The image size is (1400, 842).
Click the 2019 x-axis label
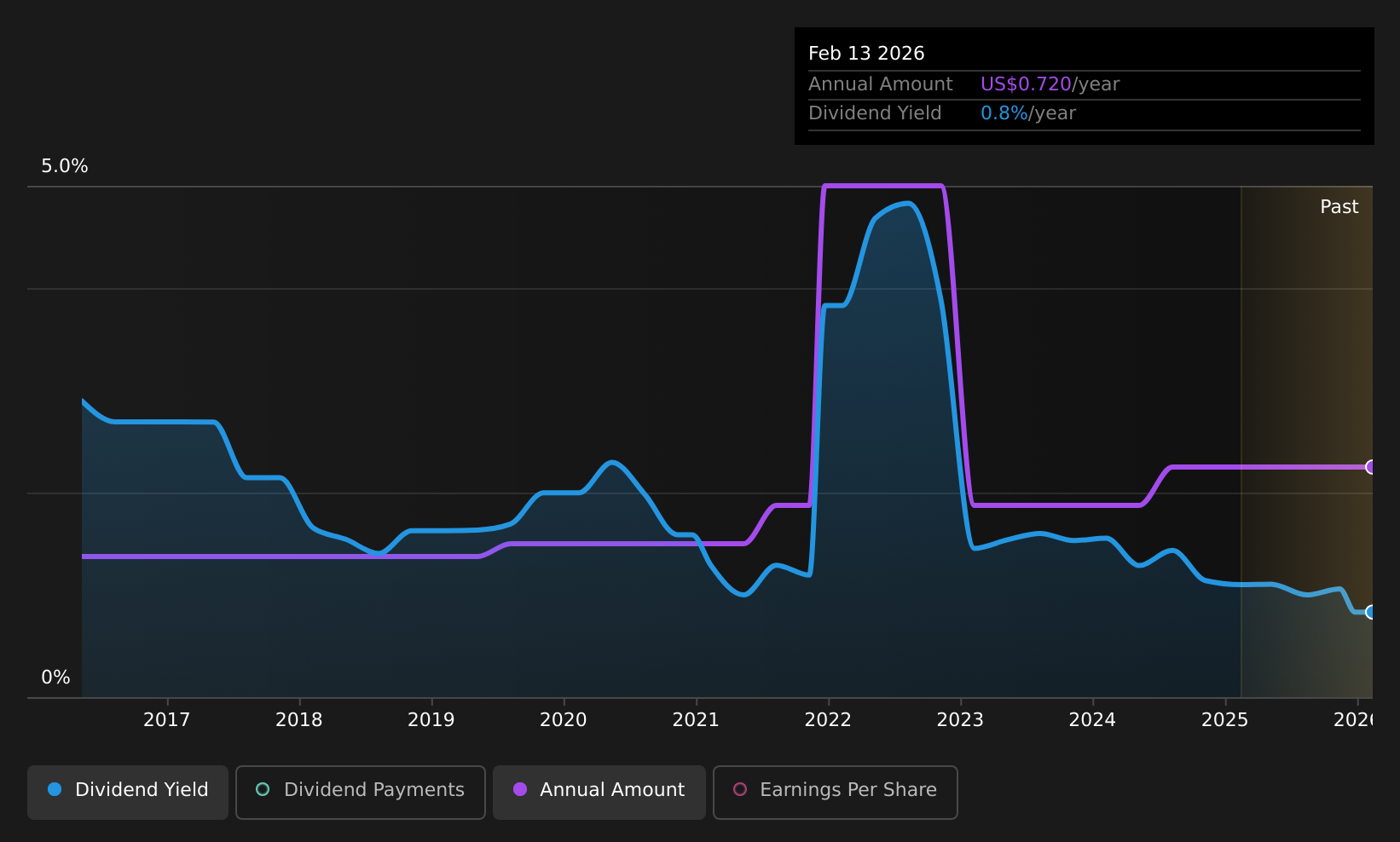pos(431,720)
